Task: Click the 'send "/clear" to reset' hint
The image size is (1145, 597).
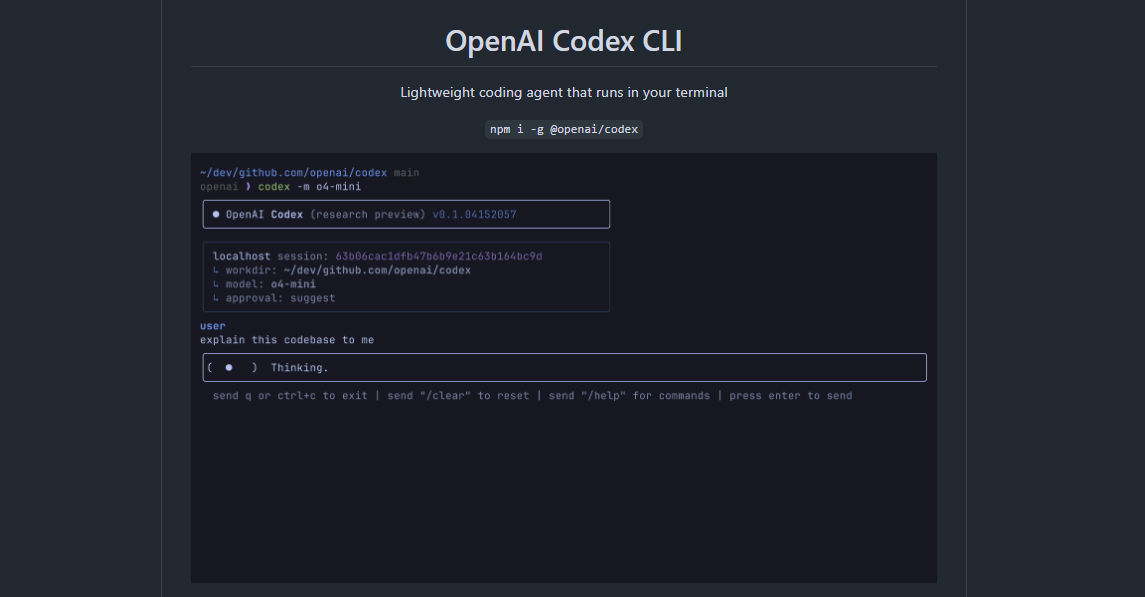Action: click(x=458, y=396)
